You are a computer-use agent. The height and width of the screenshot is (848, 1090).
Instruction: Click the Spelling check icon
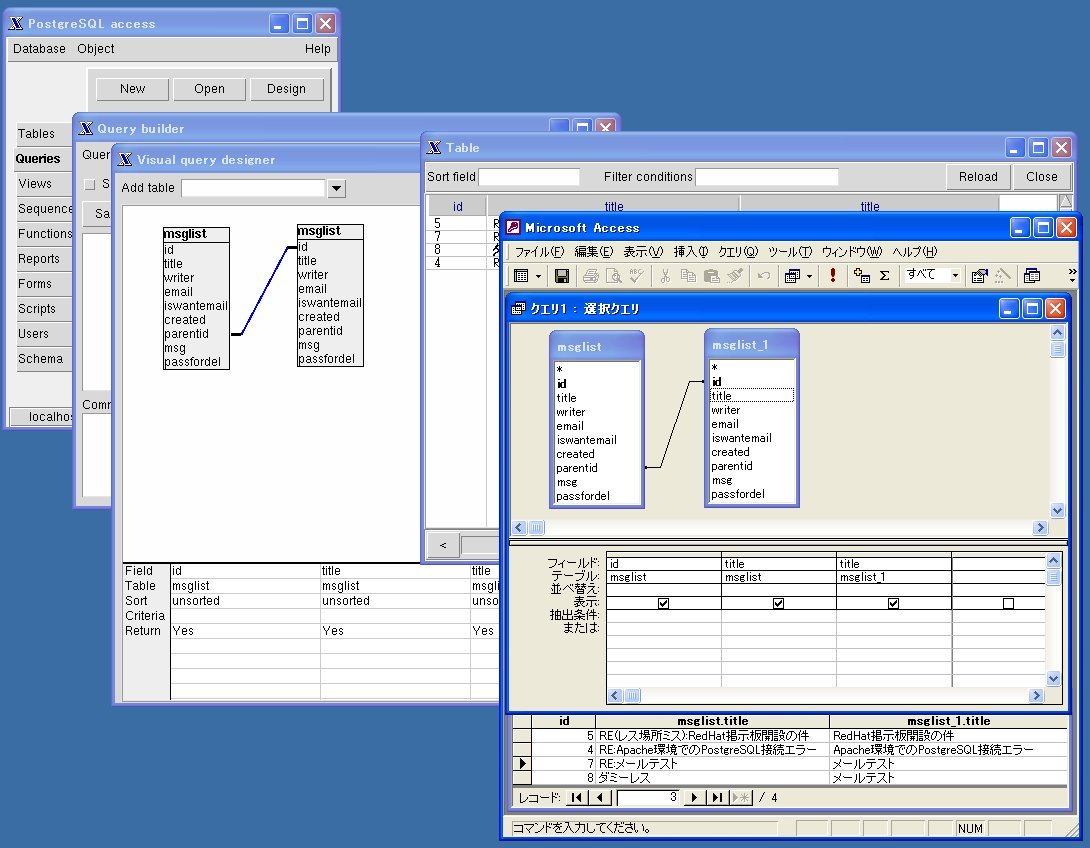tap(637, 276)
